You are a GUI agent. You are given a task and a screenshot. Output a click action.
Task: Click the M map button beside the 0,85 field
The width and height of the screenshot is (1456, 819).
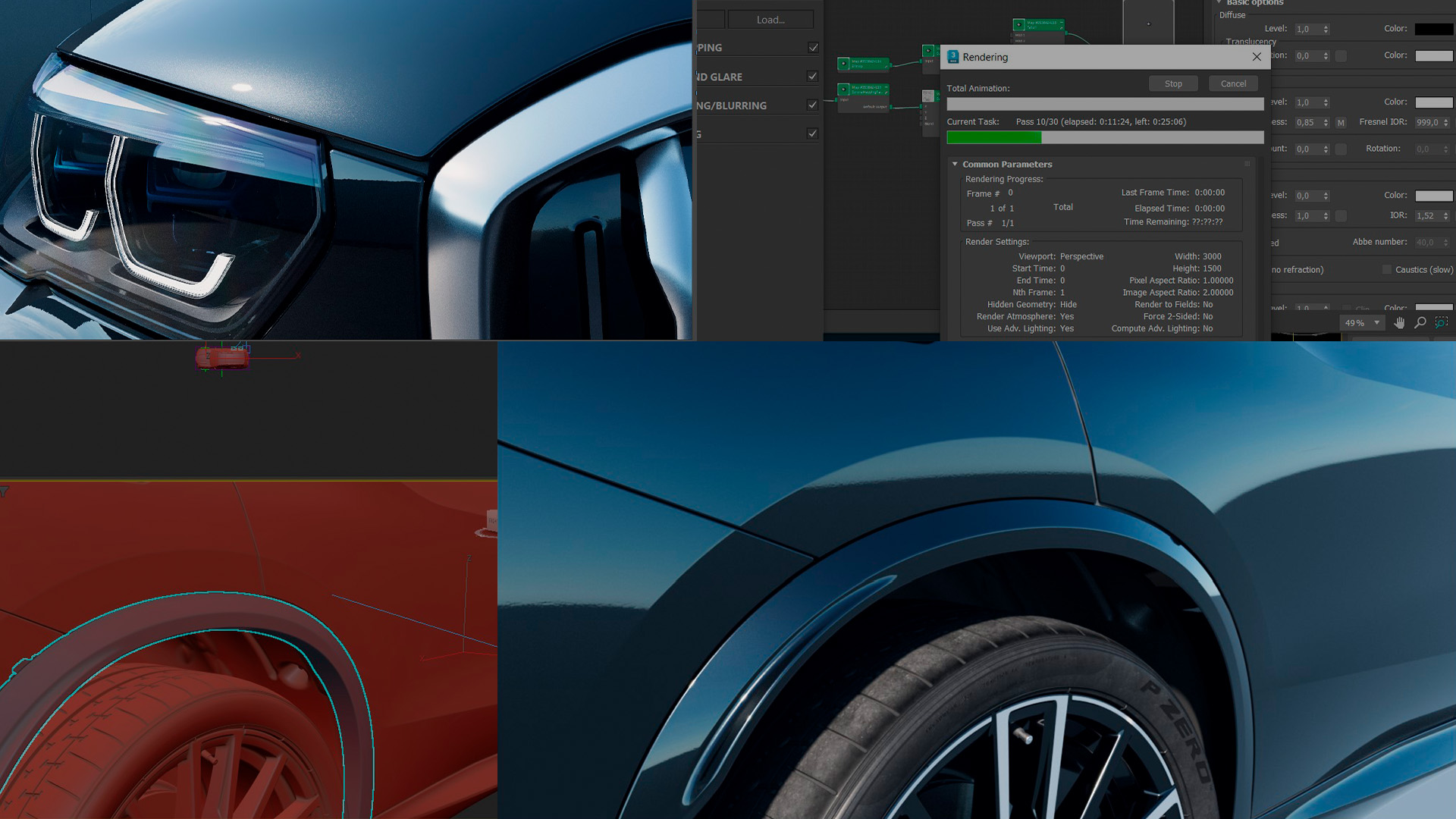(1341, 122)
